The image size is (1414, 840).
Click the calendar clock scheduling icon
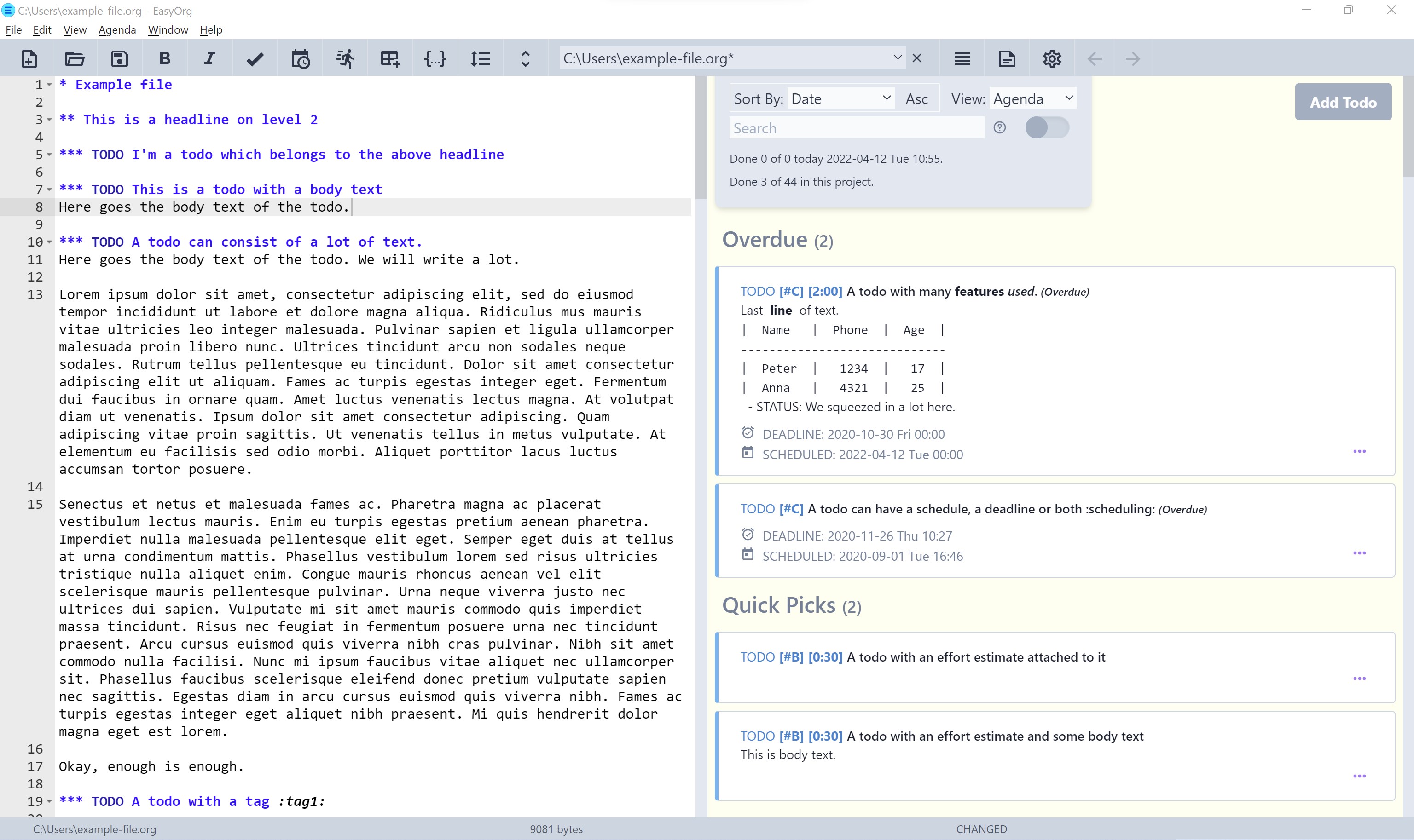click(300, 58)
